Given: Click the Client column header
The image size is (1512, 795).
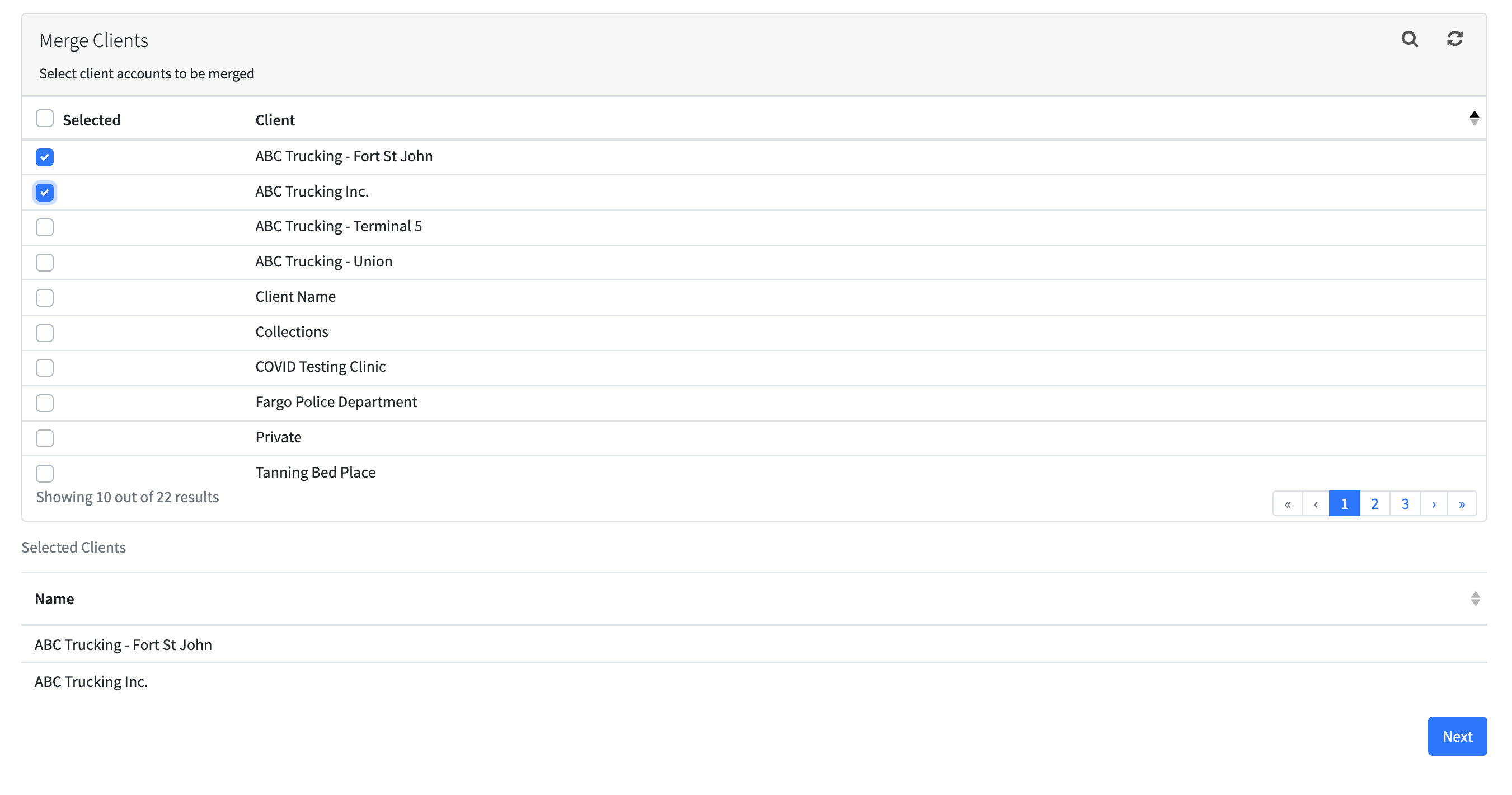Looking at the screenshot, I should [275, 120].
